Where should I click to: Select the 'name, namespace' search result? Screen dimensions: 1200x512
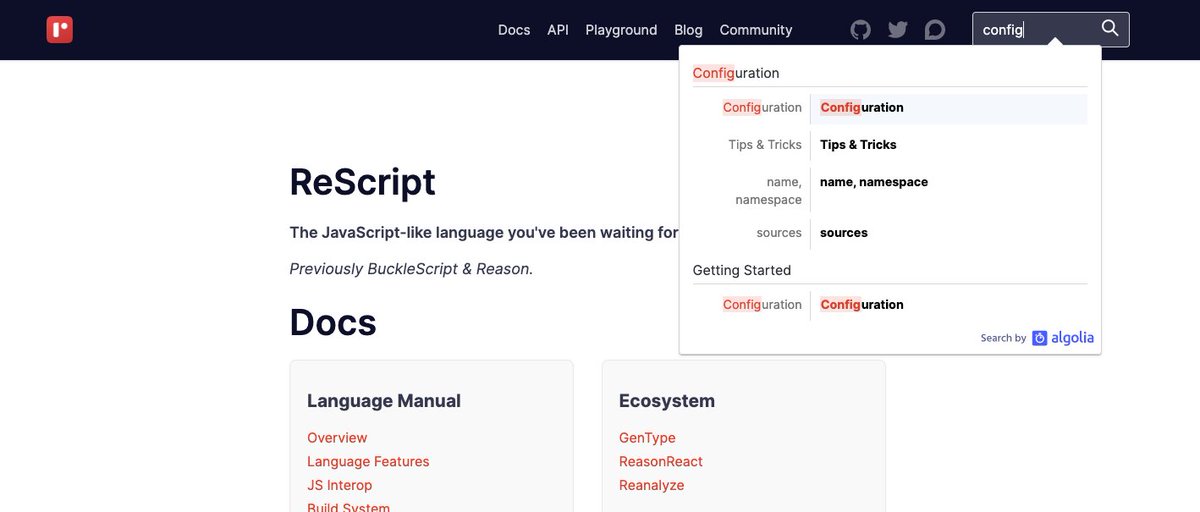(890, 191)
